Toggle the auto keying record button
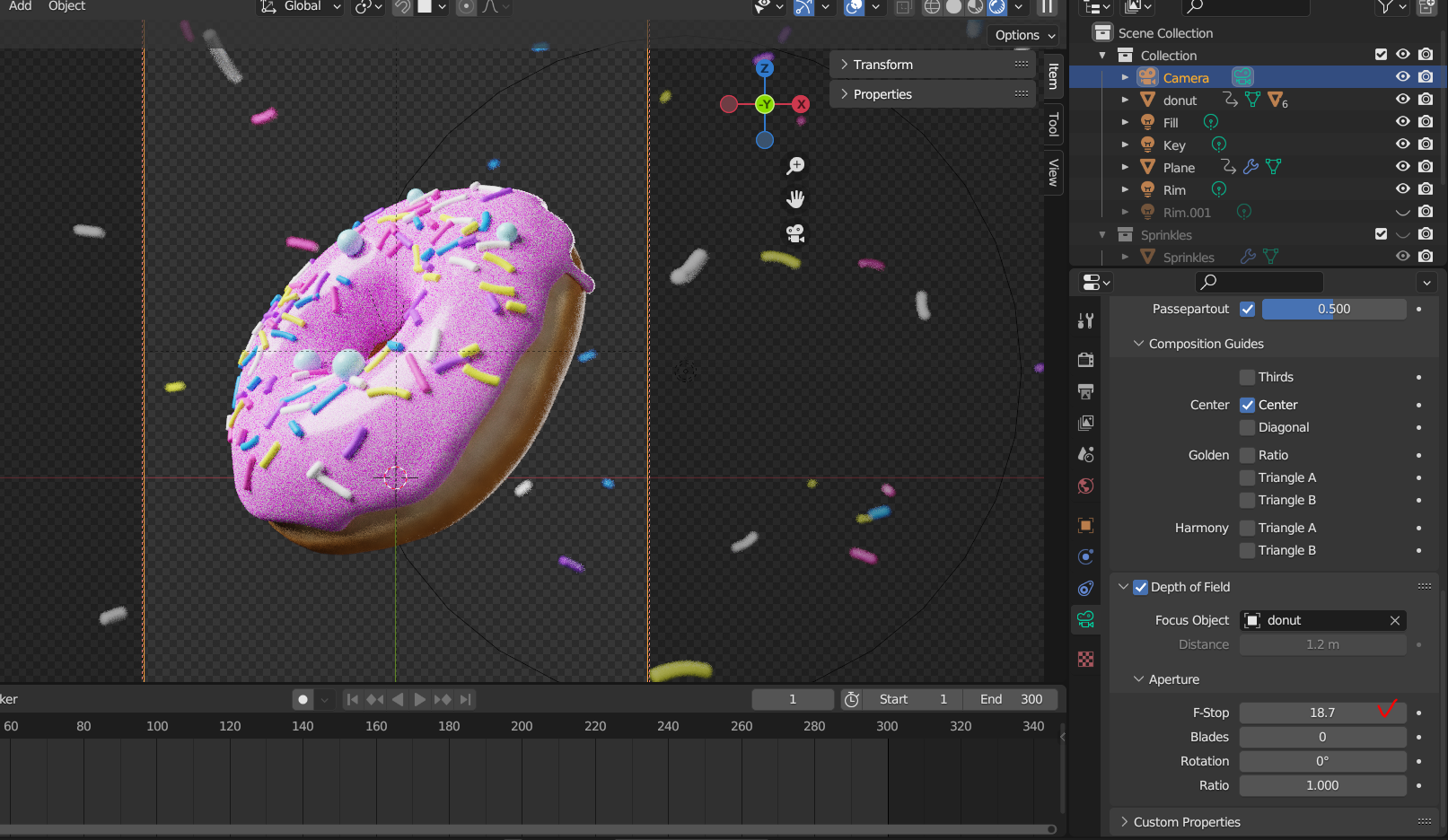The width and height of the screenshot is (1448, 840). (303, 699)
